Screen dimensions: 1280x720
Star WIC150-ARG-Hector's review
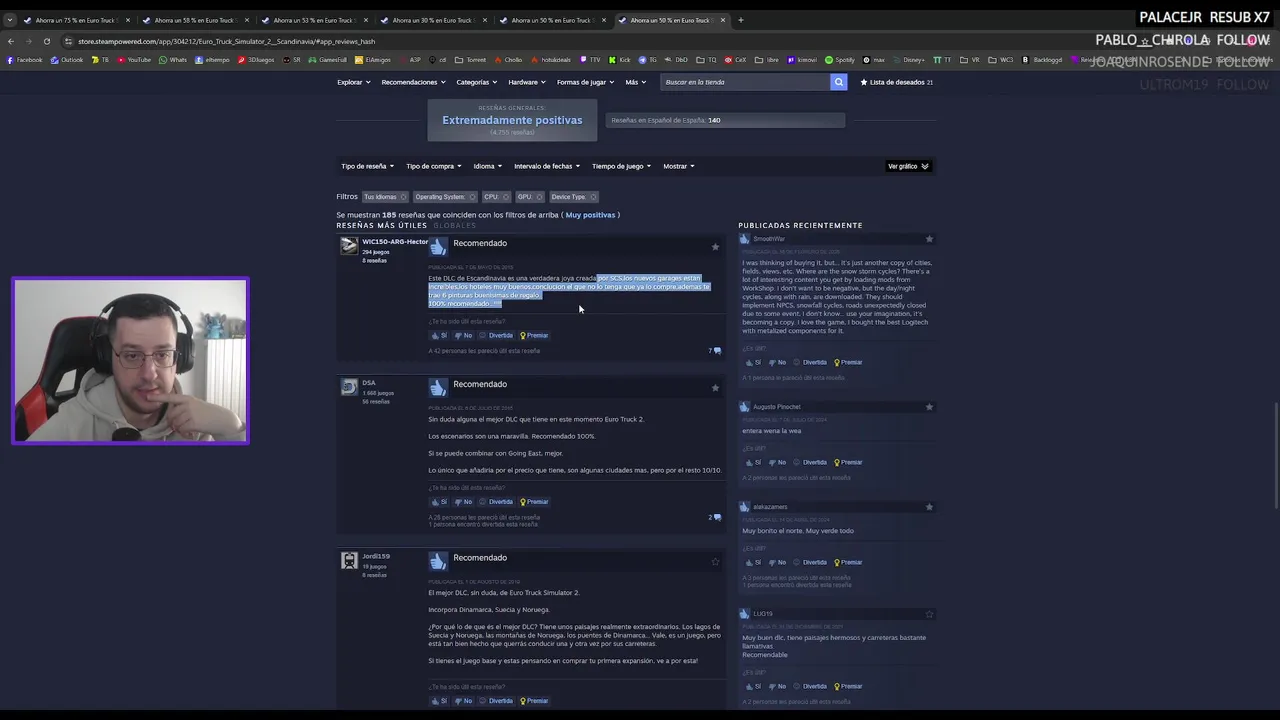[715, 247]
